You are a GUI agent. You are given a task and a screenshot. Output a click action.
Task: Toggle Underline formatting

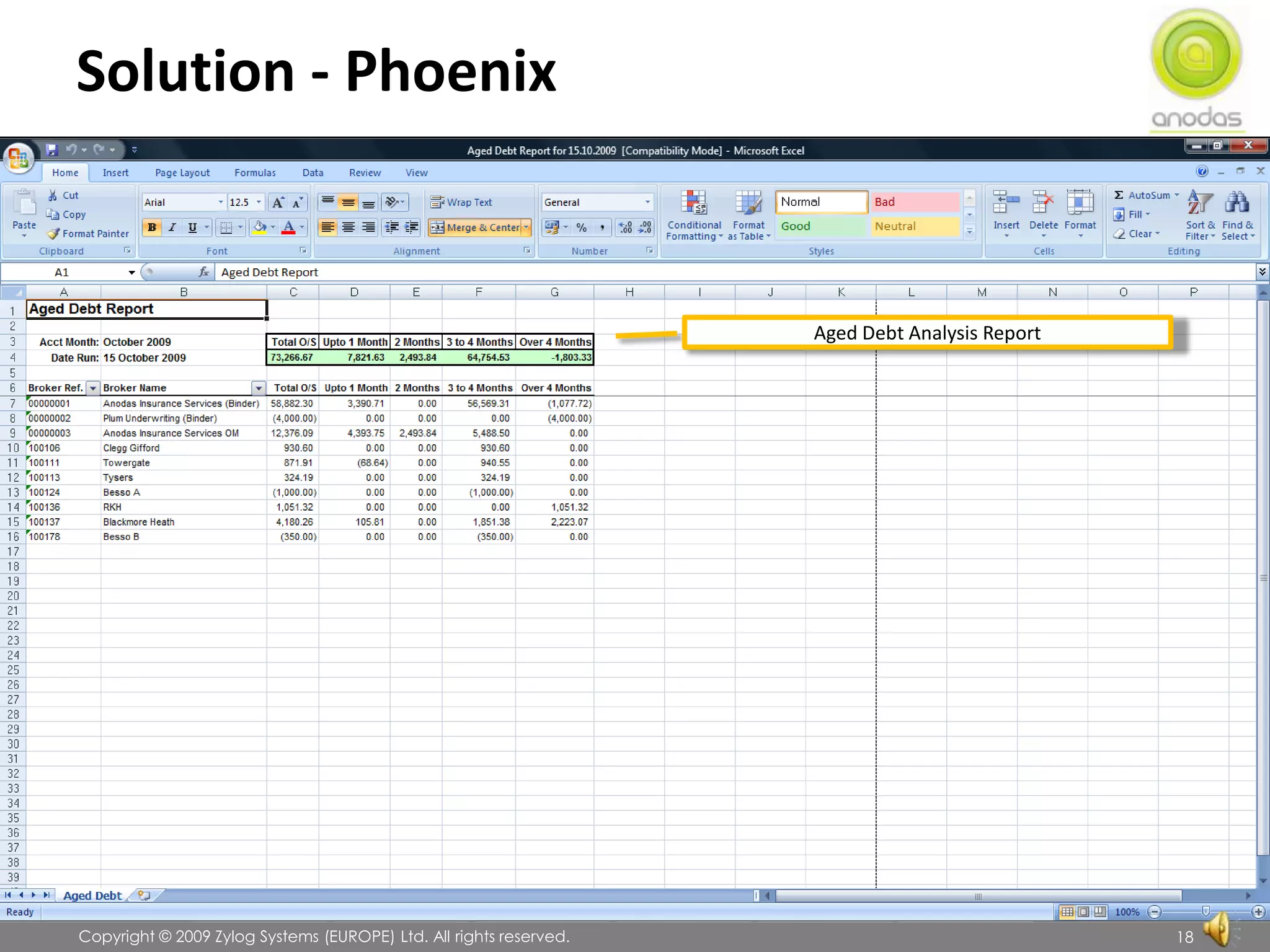tap(193, 227)
